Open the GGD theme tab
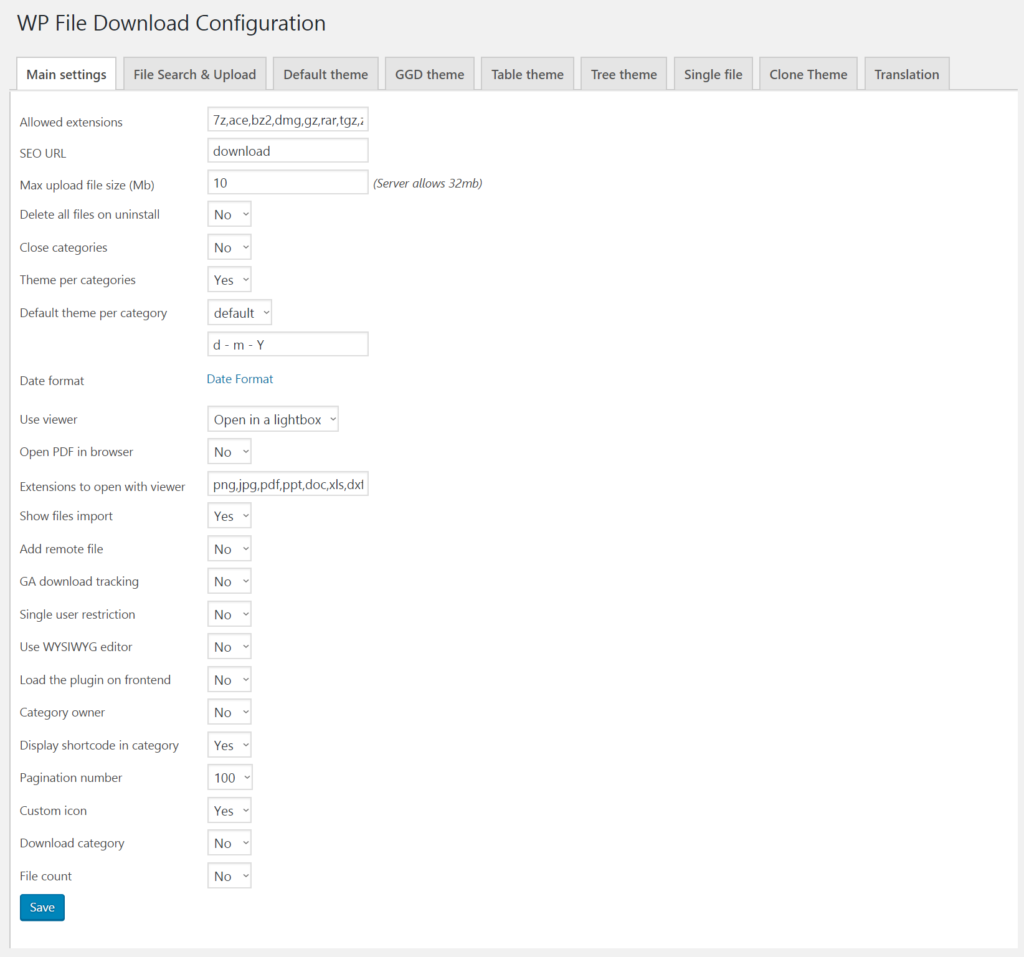This screenshot has width=1024, height=957. coord(429,74)
